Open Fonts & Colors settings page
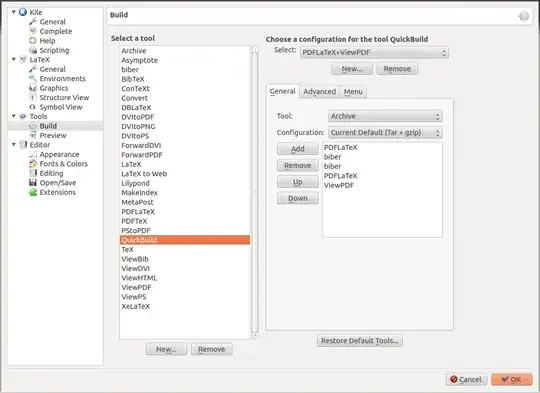 [x=63, y=164]
